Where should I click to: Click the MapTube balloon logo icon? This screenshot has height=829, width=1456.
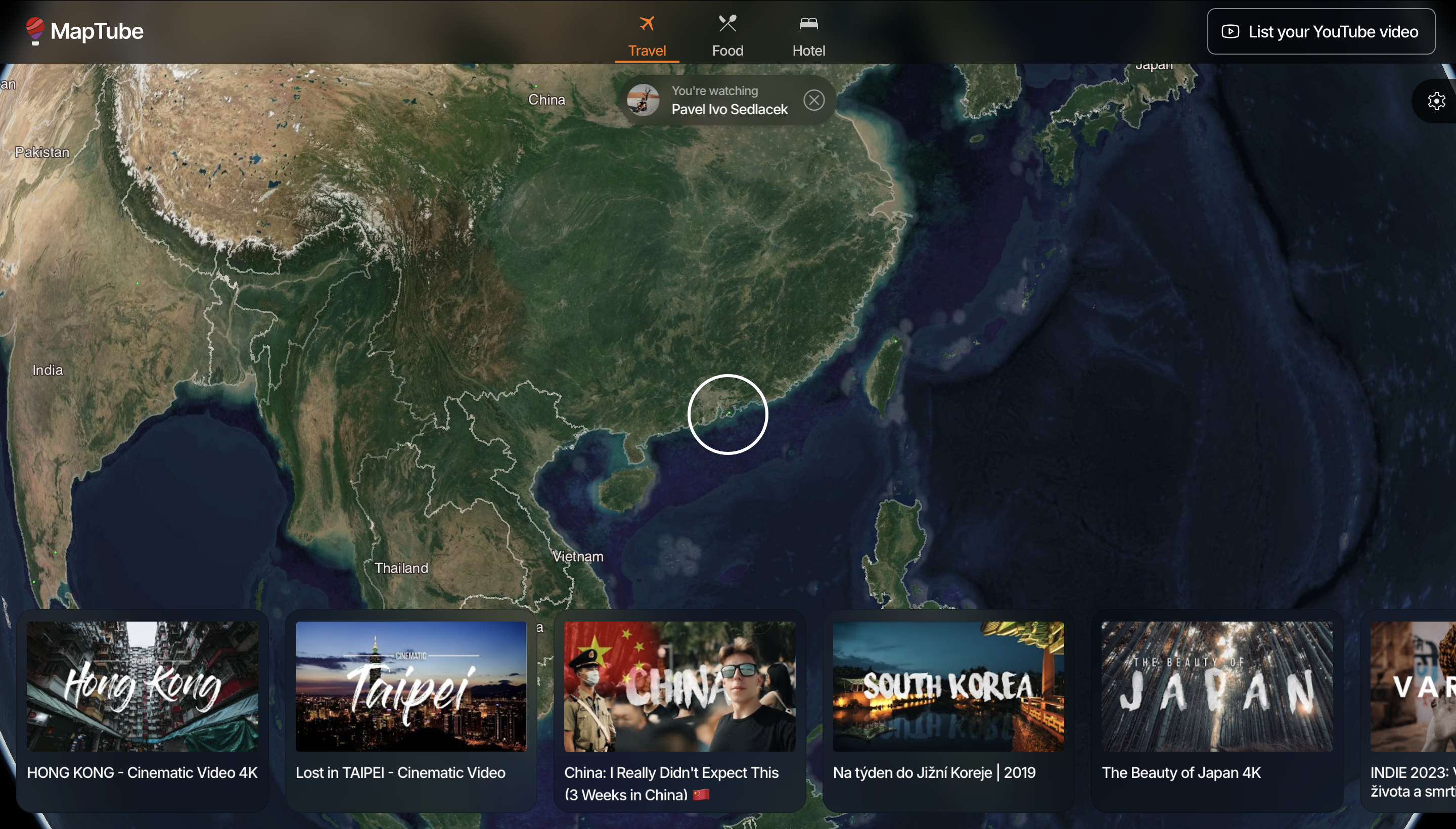[35, 31]
